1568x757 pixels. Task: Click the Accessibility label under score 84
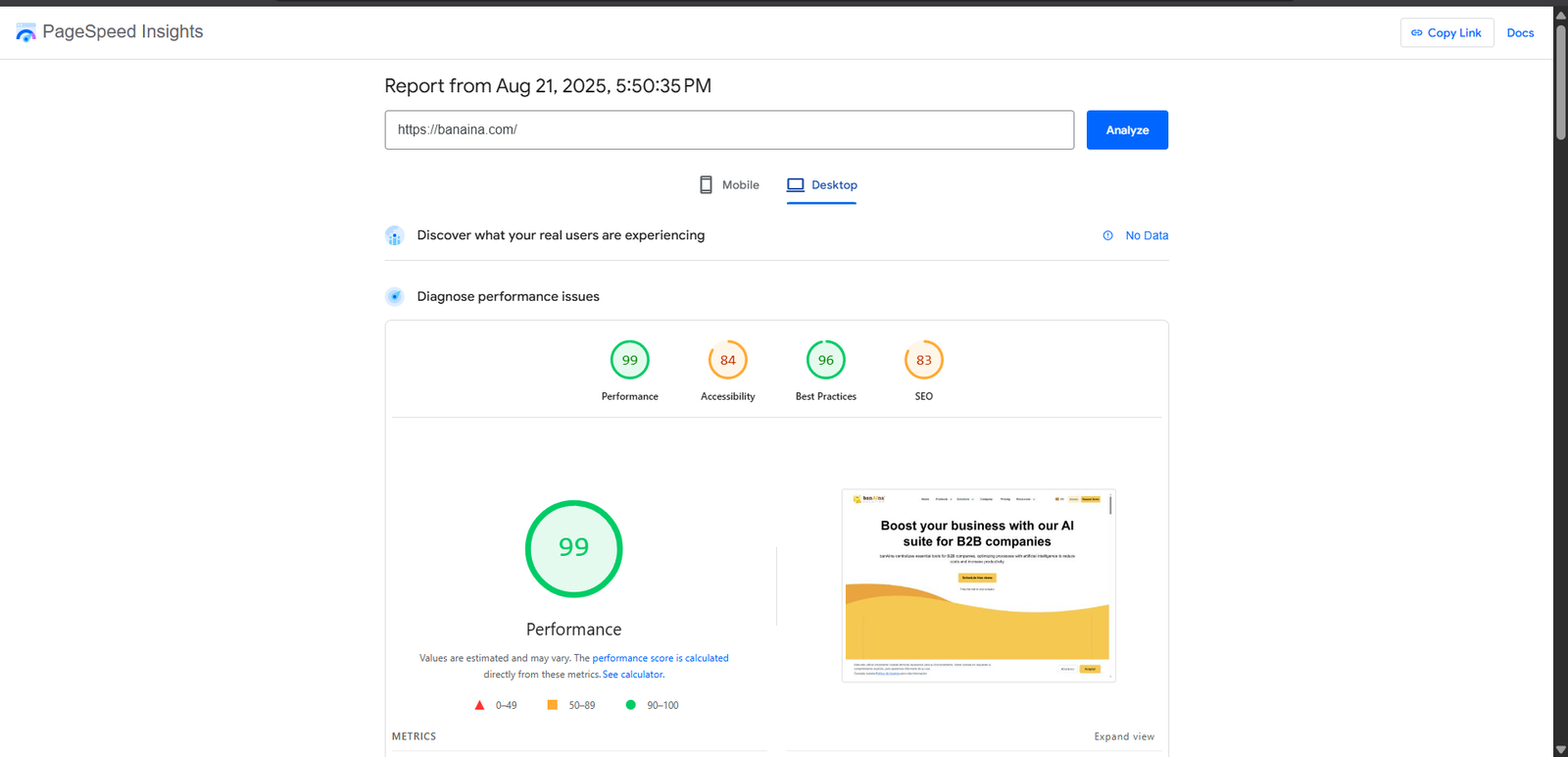tap(728, 396)
